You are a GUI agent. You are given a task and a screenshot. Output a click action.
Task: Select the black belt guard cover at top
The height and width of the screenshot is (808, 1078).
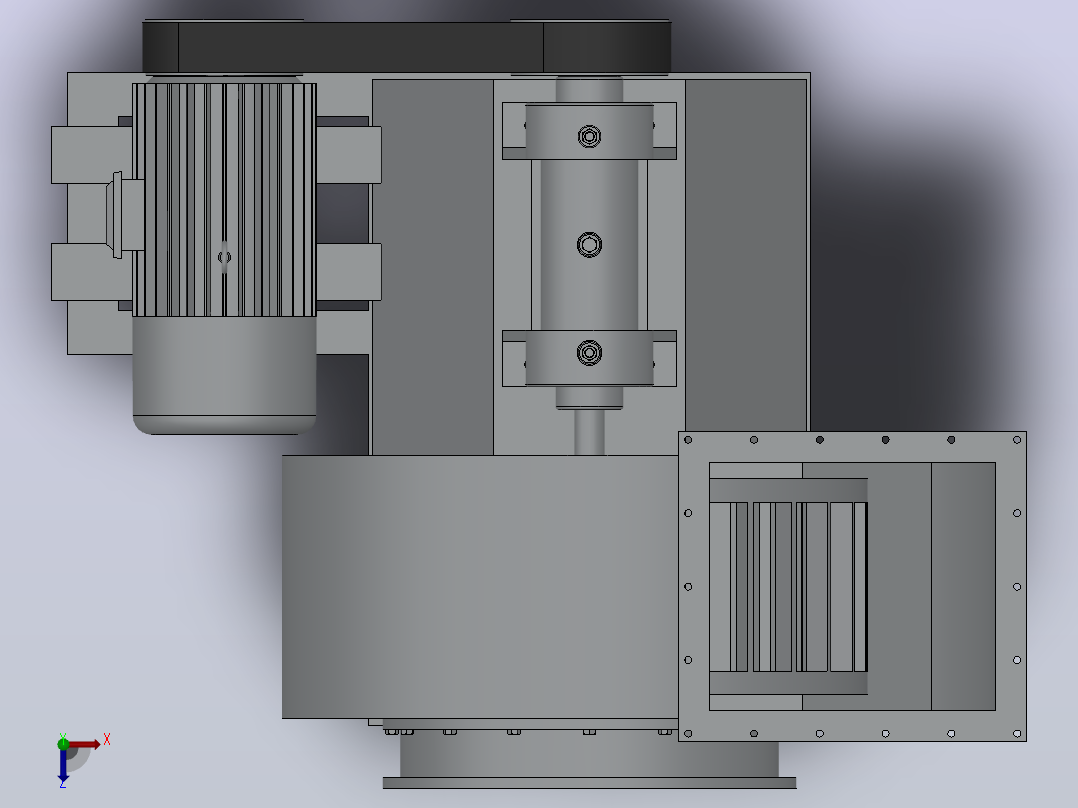pos(406,47)
